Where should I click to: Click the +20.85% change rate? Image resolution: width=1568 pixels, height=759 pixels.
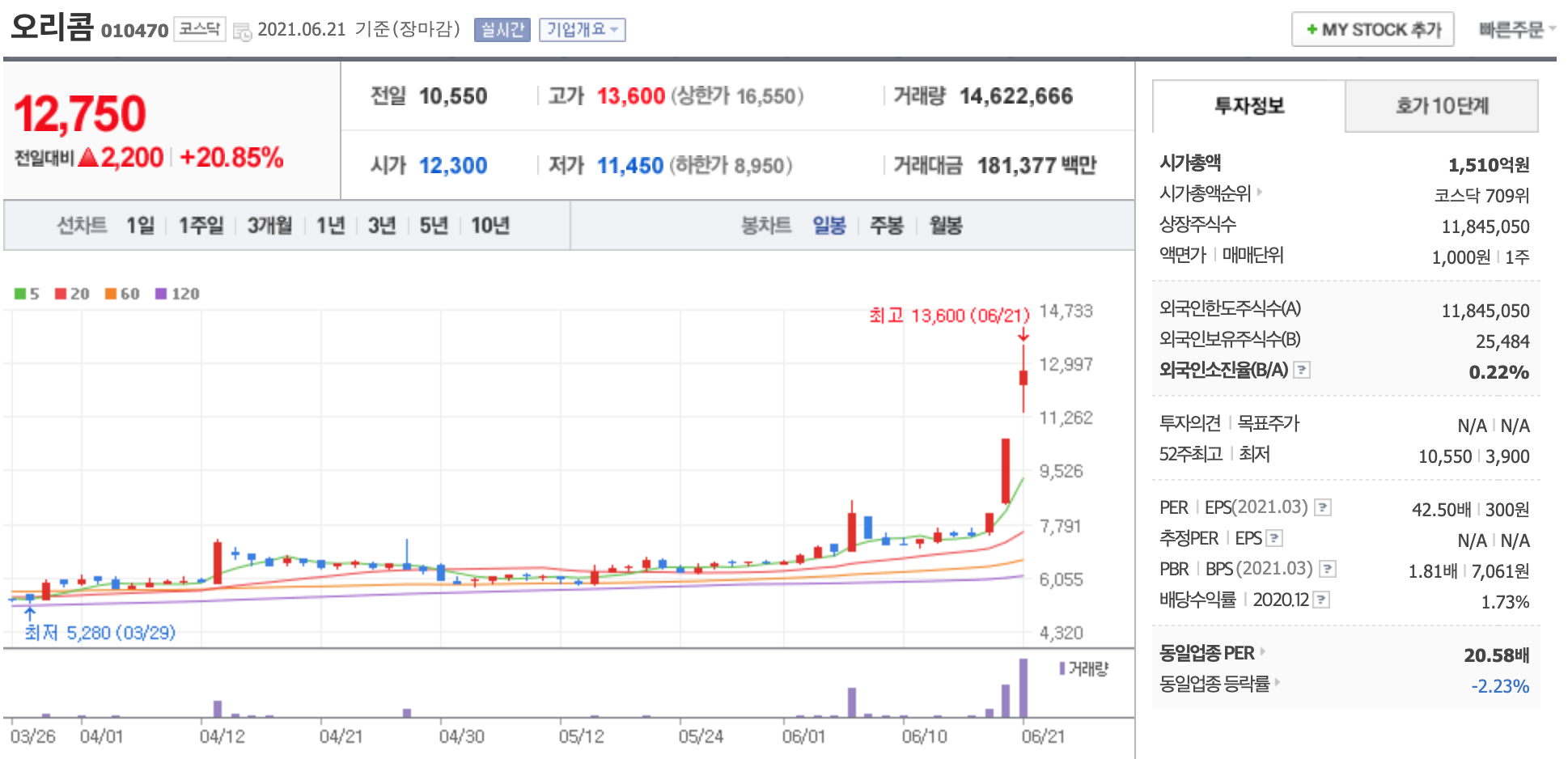[x=231, y=158]
